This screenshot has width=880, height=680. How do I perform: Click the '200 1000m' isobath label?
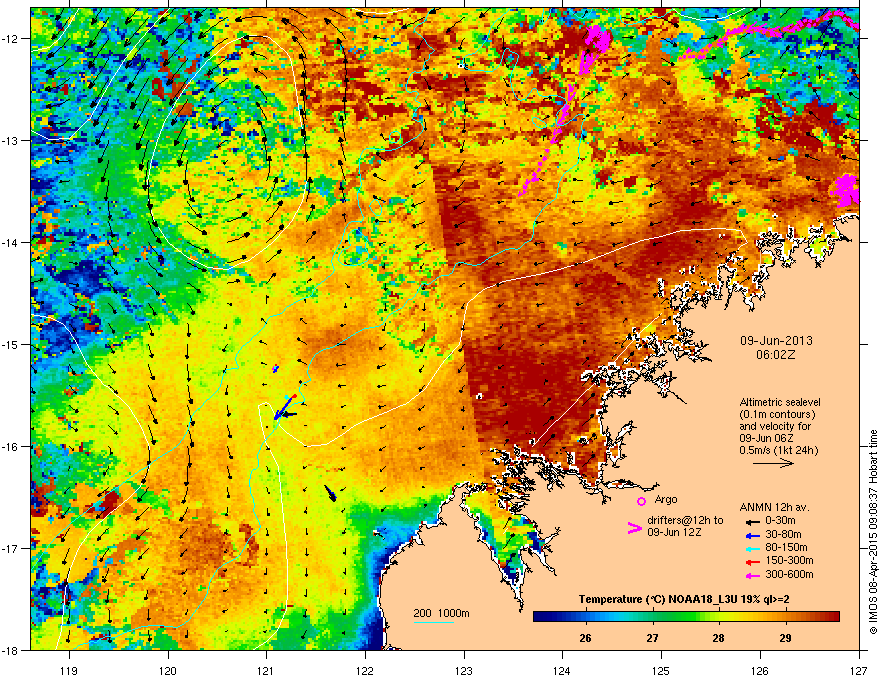(441, 613)
